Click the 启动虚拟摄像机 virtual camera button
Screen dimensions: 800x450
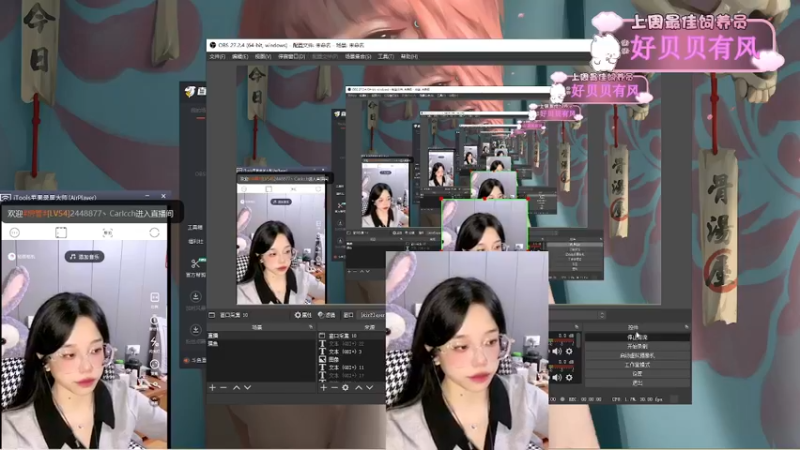[637, 356]
